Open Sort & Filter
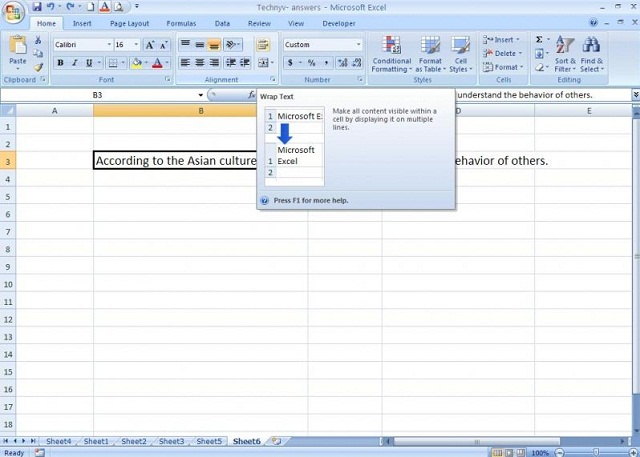This screenshot has height=457, width=640. point(565,54)
